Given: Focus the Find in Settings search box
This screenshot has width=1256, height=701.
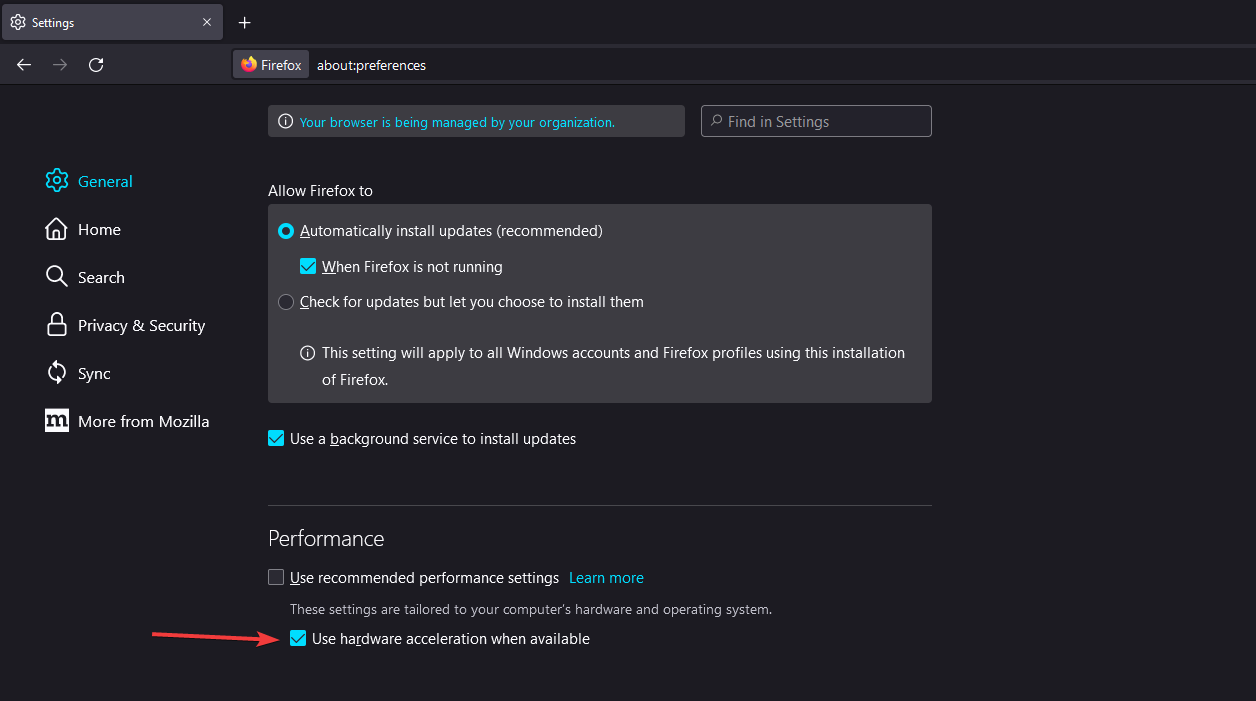Looking at the screenshot, I should 816,121.
